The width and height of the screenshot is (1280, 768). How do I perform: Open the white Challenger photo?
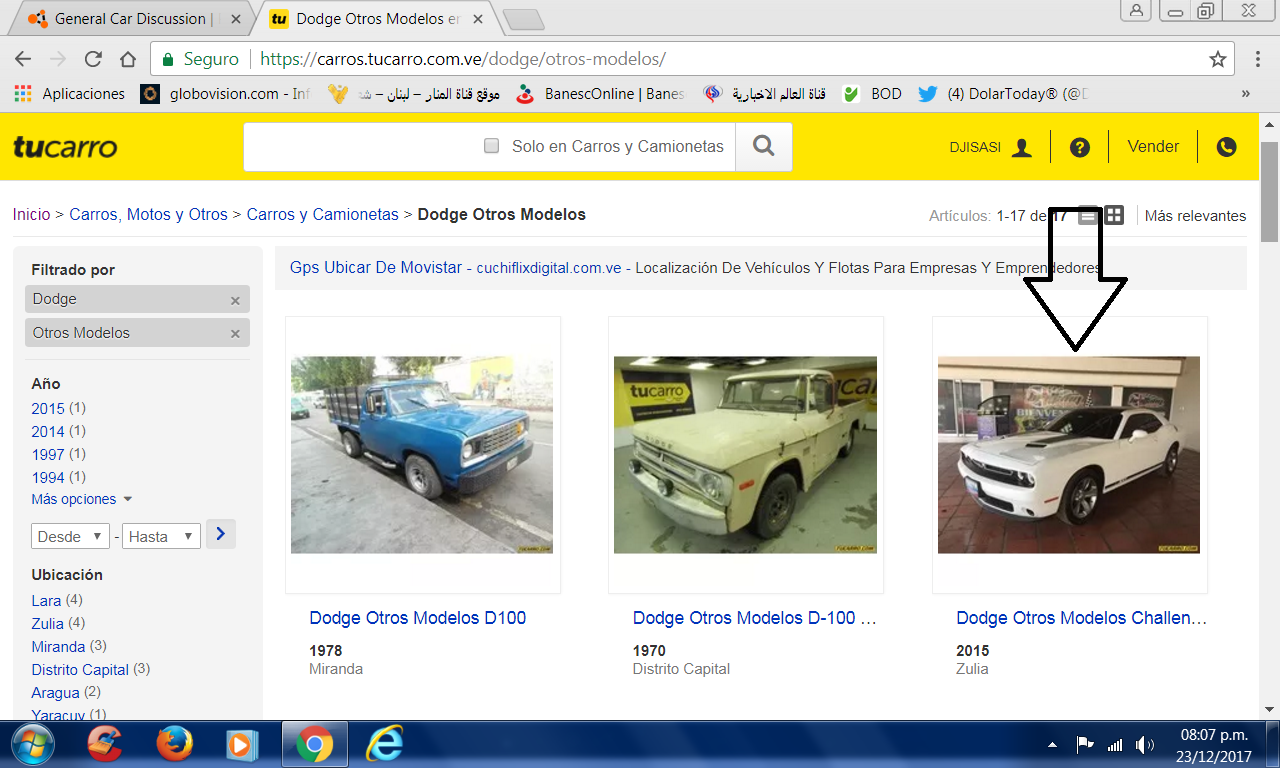1069,455
